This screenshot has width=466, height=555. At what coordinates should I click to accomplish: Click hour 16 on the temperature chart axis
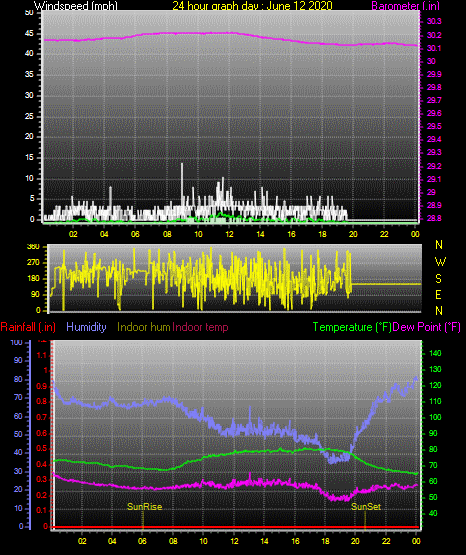[x=295, y=541]
